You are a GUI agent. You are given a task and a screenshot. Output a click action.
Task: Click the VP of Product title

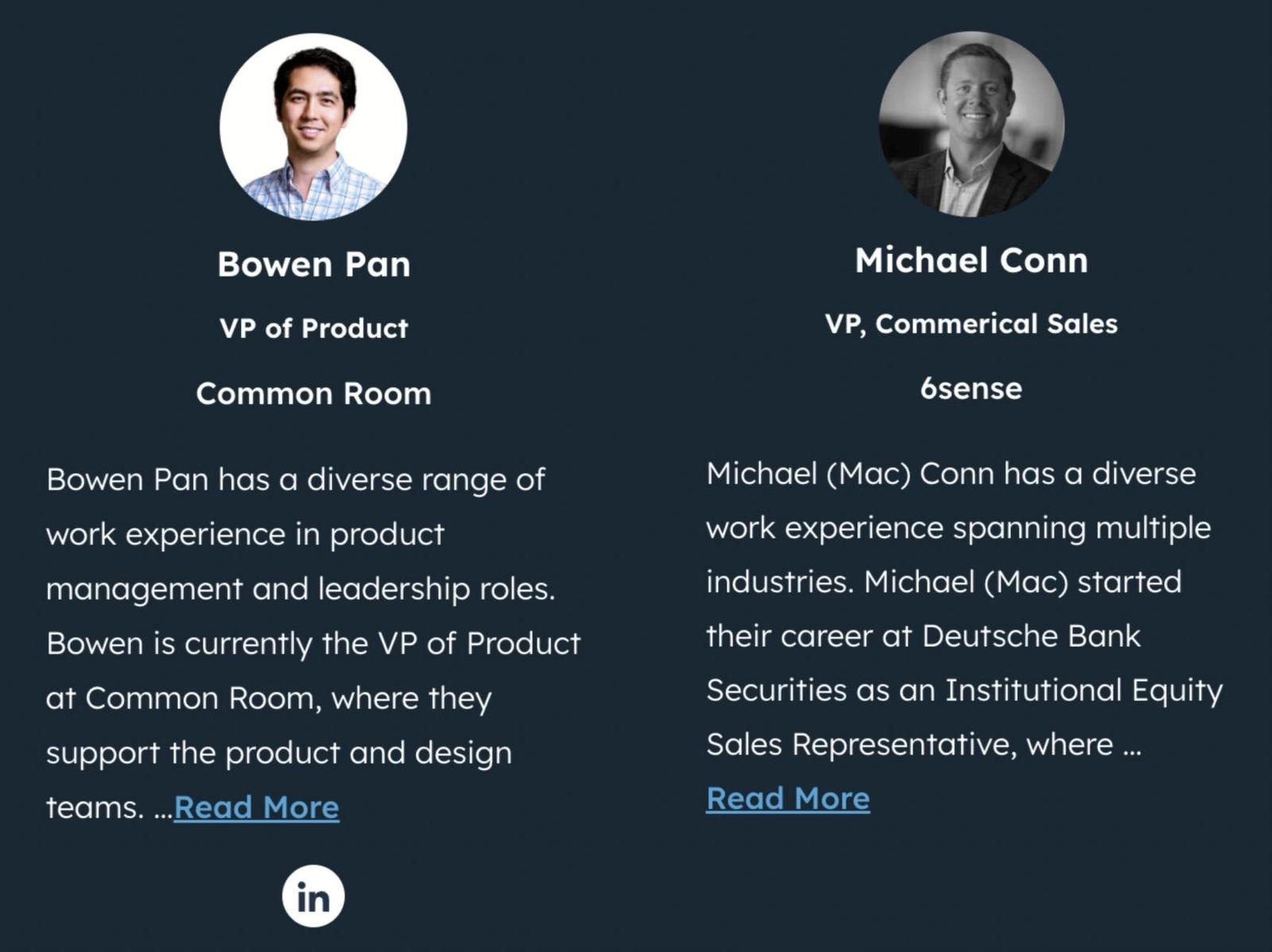click(x=313, y=328)
